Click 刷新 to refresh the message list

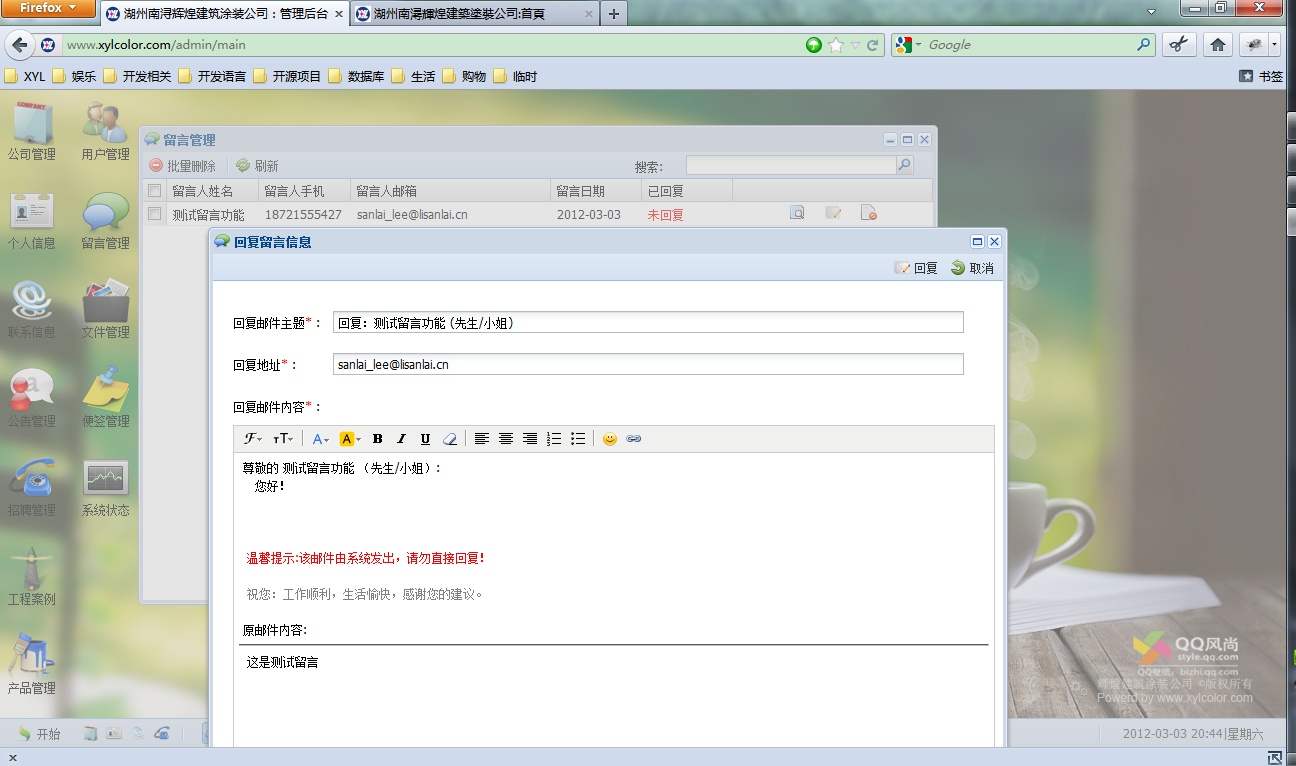pyautogui.click(x=257, y=166)
